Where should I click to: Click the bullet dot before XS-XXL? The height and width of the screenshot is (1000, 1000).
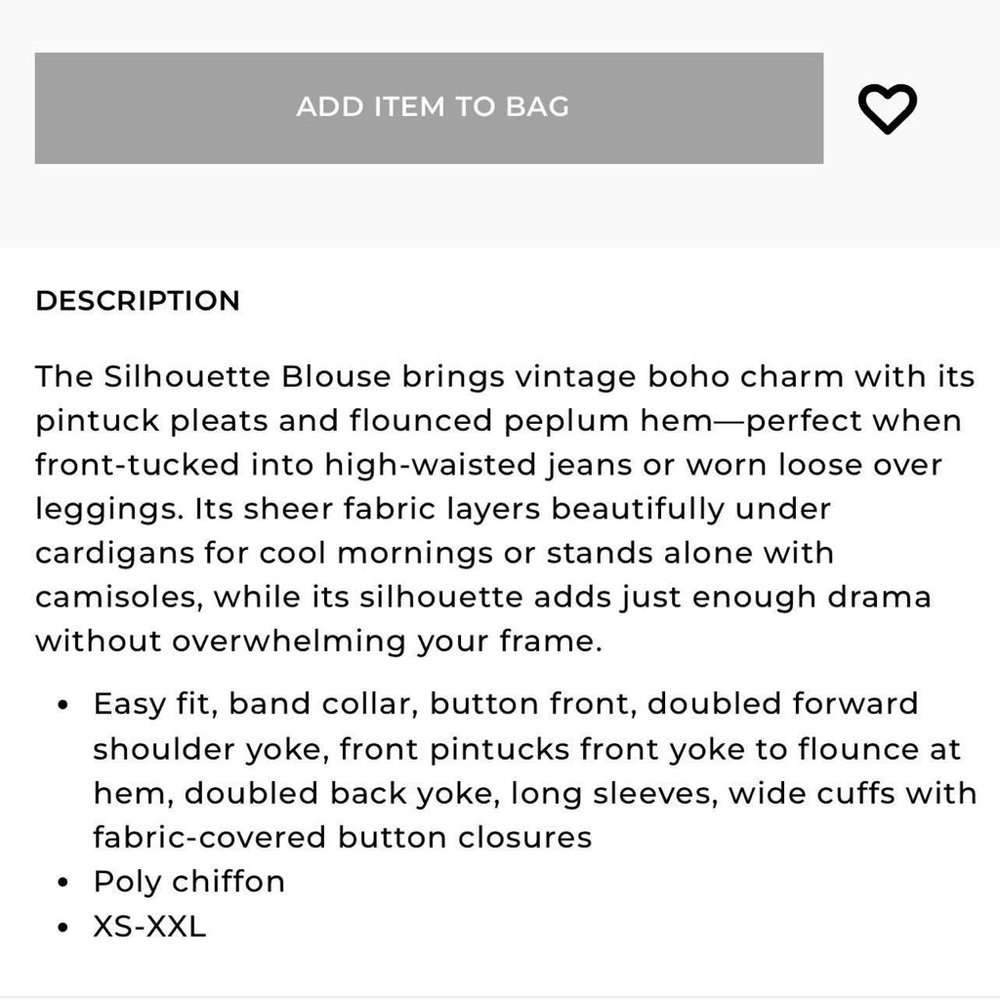point(64,927)
